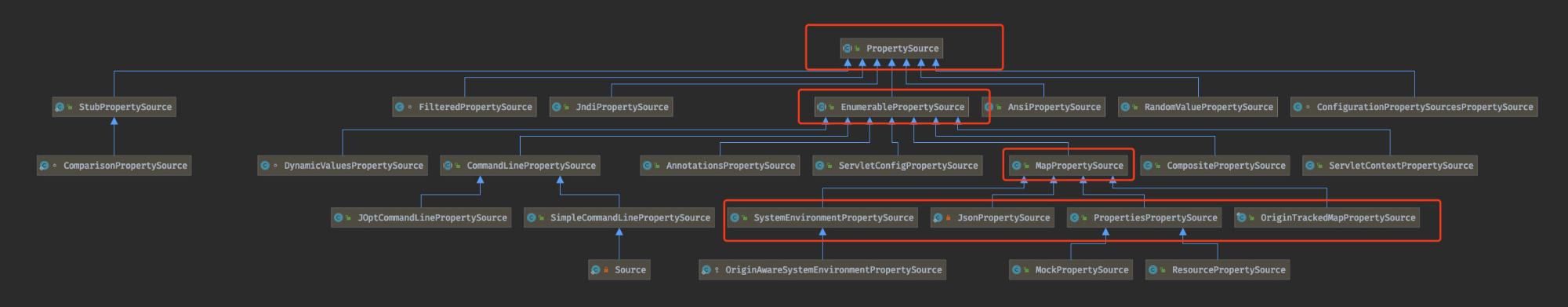This screenshot has width=1568, height=307.
Task: Select the PropertiesPropertySource class node
Action: pyautogui.click(x=1145, y=218)
